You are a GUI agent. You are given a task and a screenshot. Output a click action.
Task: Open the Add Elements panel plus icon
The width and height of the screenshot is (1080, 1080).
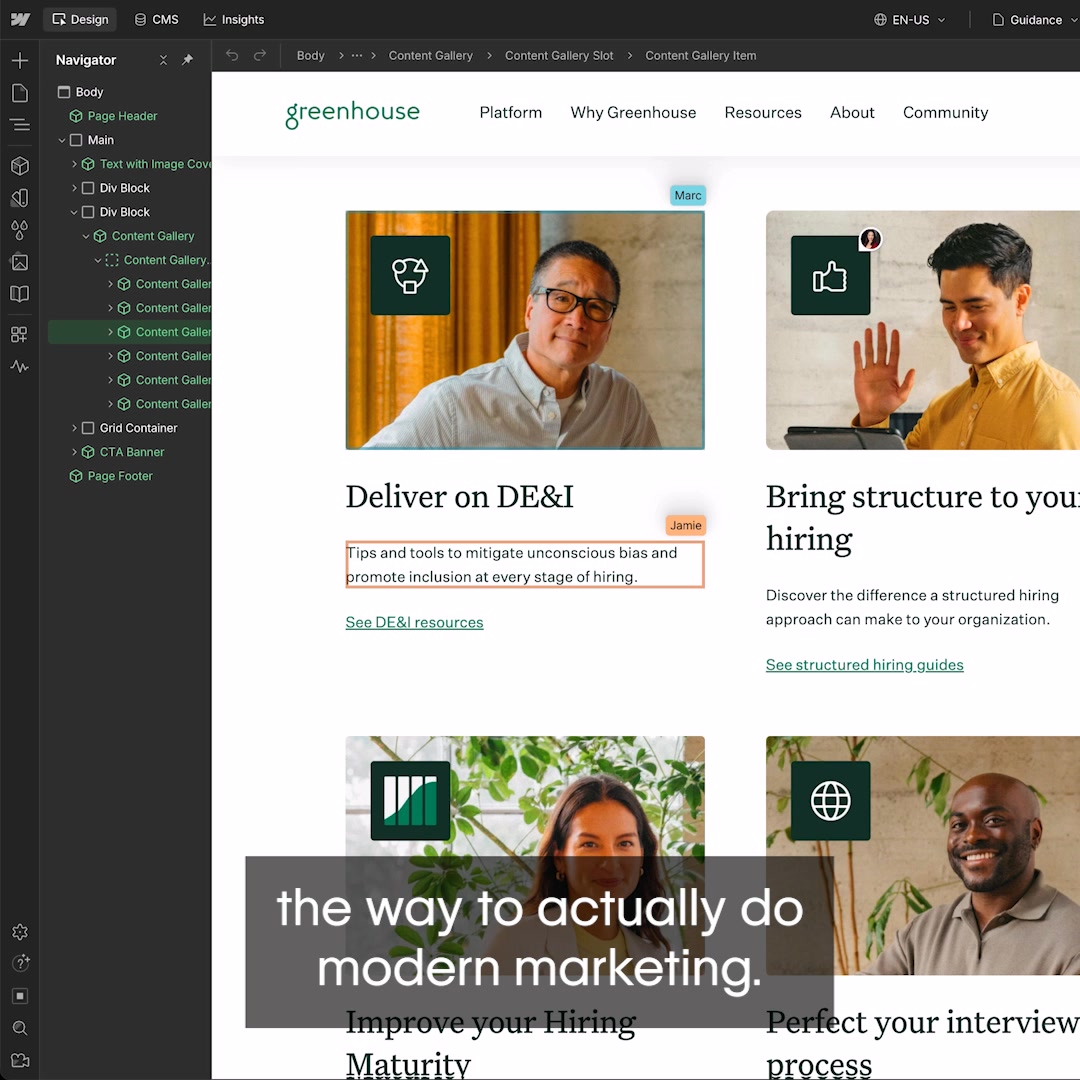(20, 61)
